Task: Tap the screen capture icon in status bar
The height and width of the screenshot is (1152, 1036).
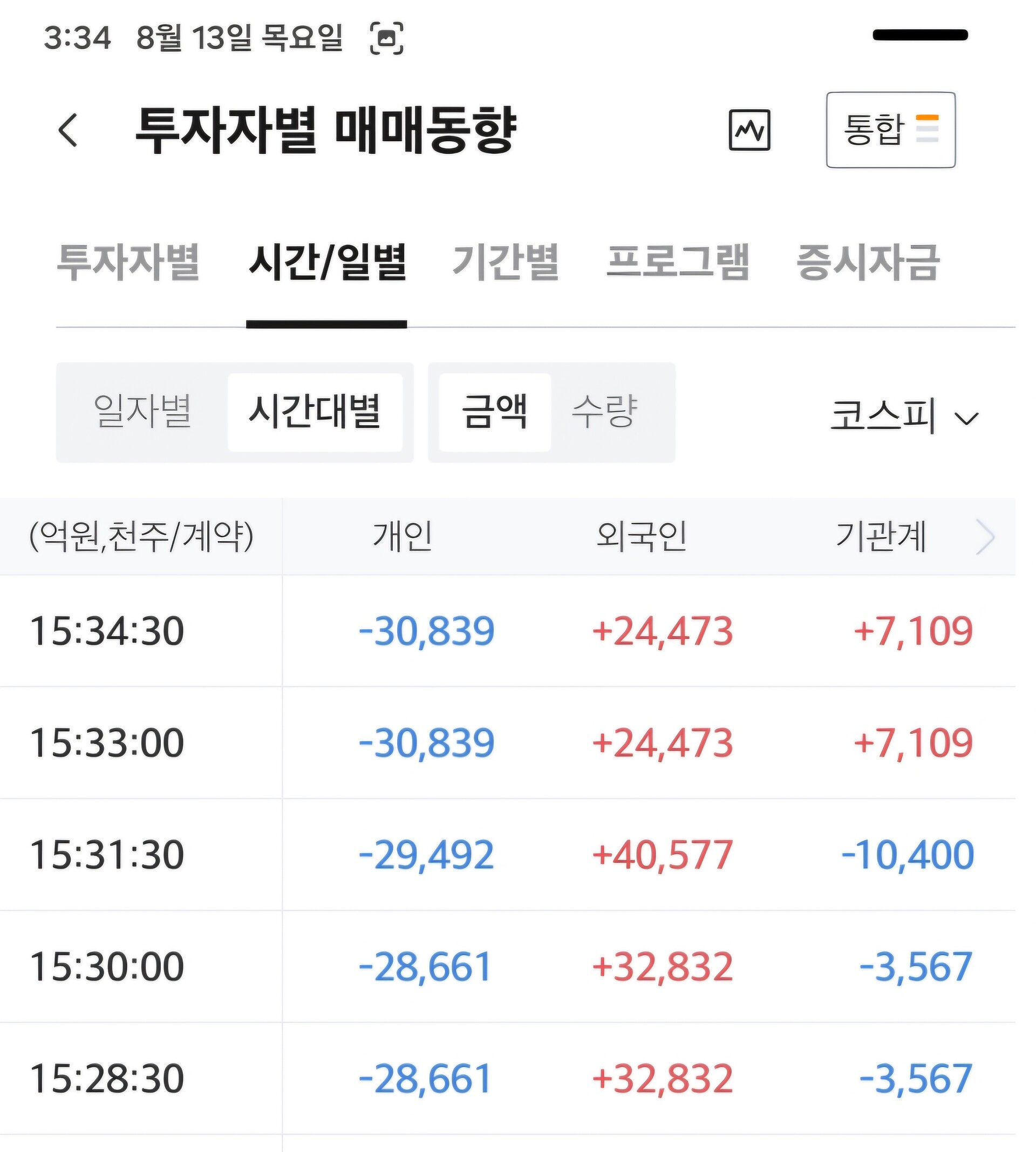Action: click(x=386, y=38)
